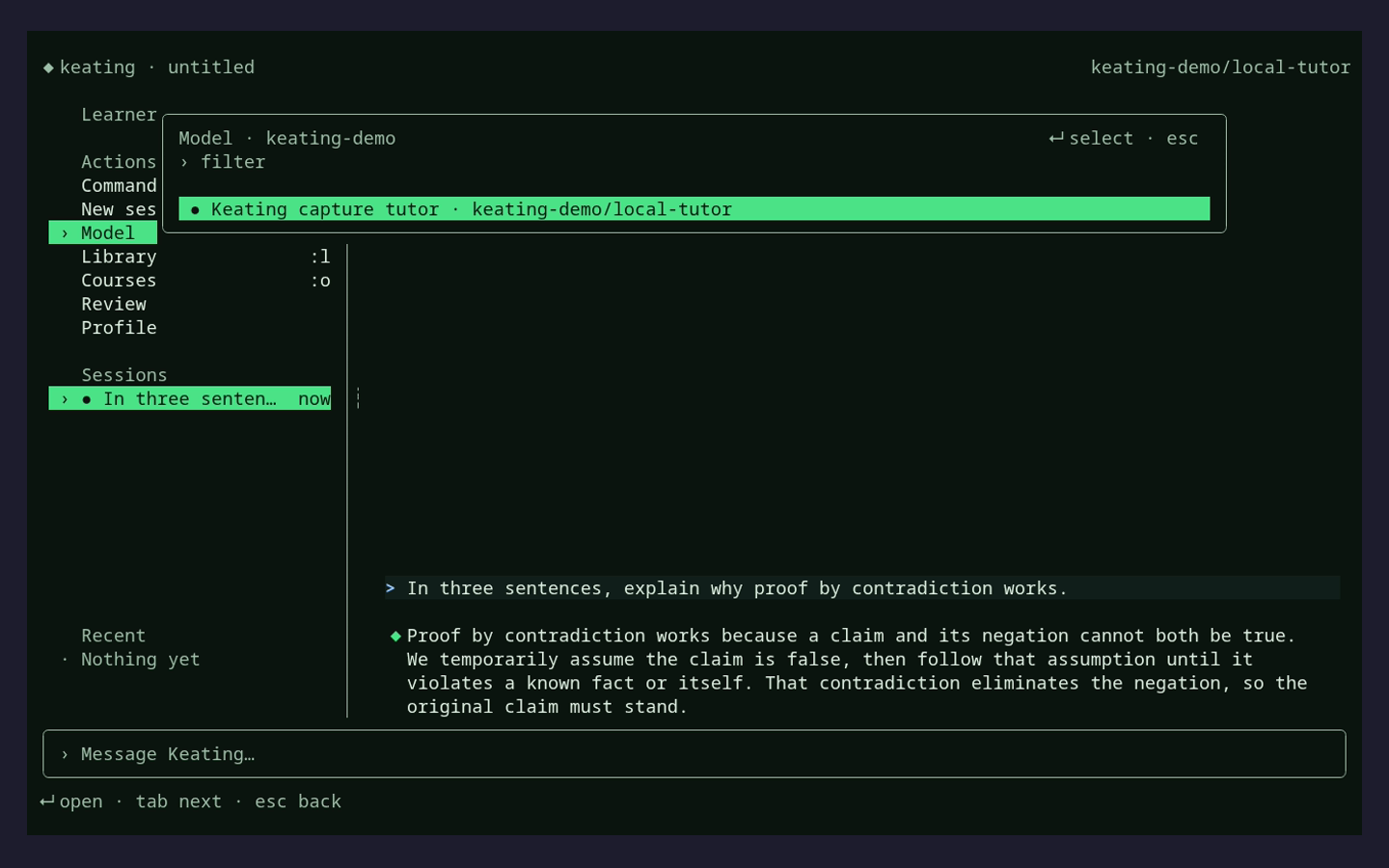
Task: Click the model filter field
Action: 694,162
